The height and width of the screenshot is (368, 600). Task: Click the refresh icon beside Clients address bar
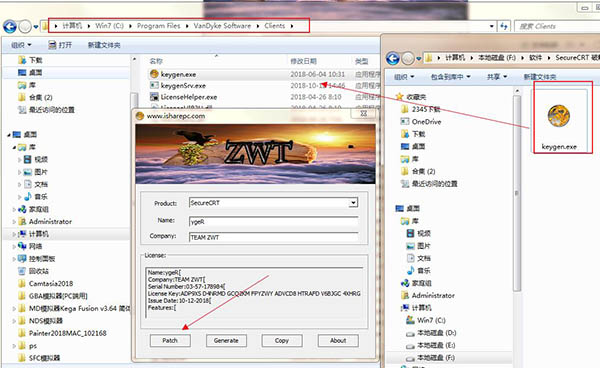(504, 26)
